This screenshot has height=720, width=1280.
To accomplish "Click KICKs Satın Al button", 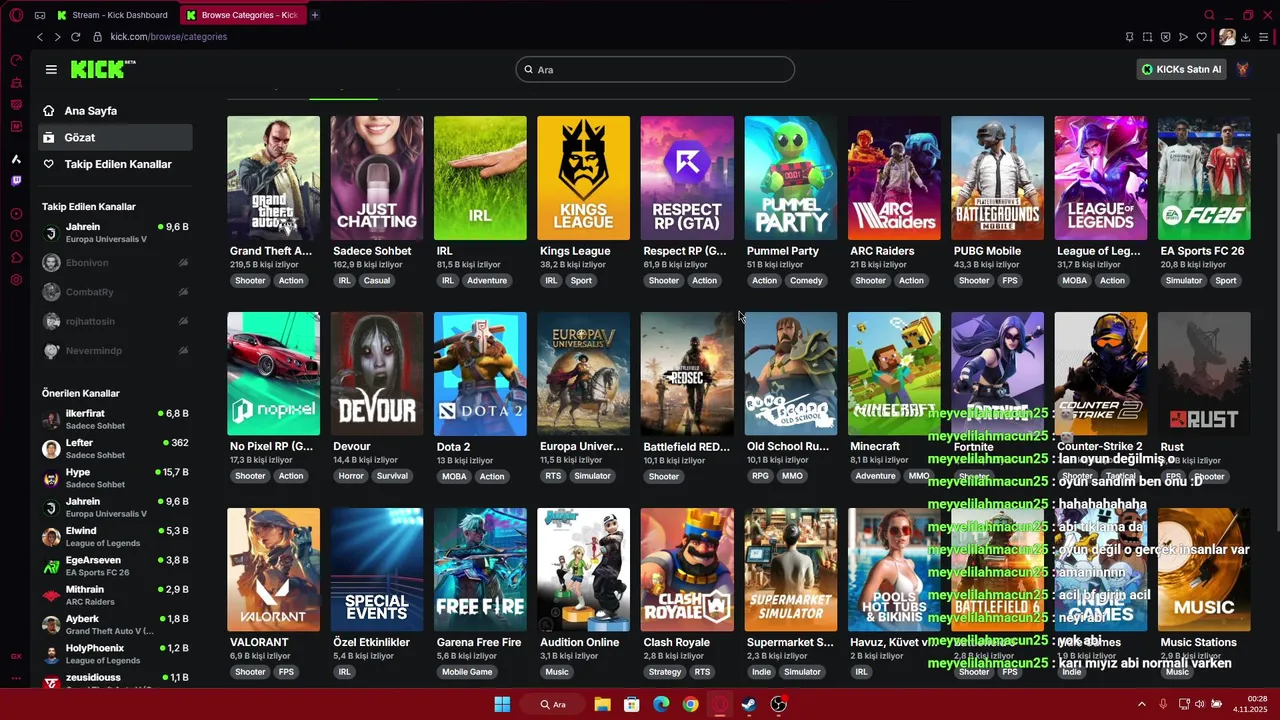I will click(x=1182, y=69).
